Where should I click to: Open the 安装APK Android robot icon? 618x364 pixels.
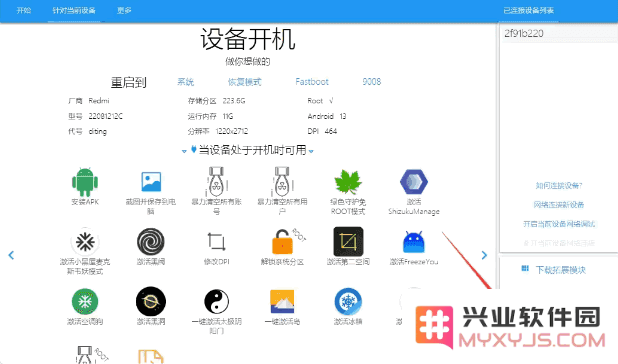click(x=85, y=182)
